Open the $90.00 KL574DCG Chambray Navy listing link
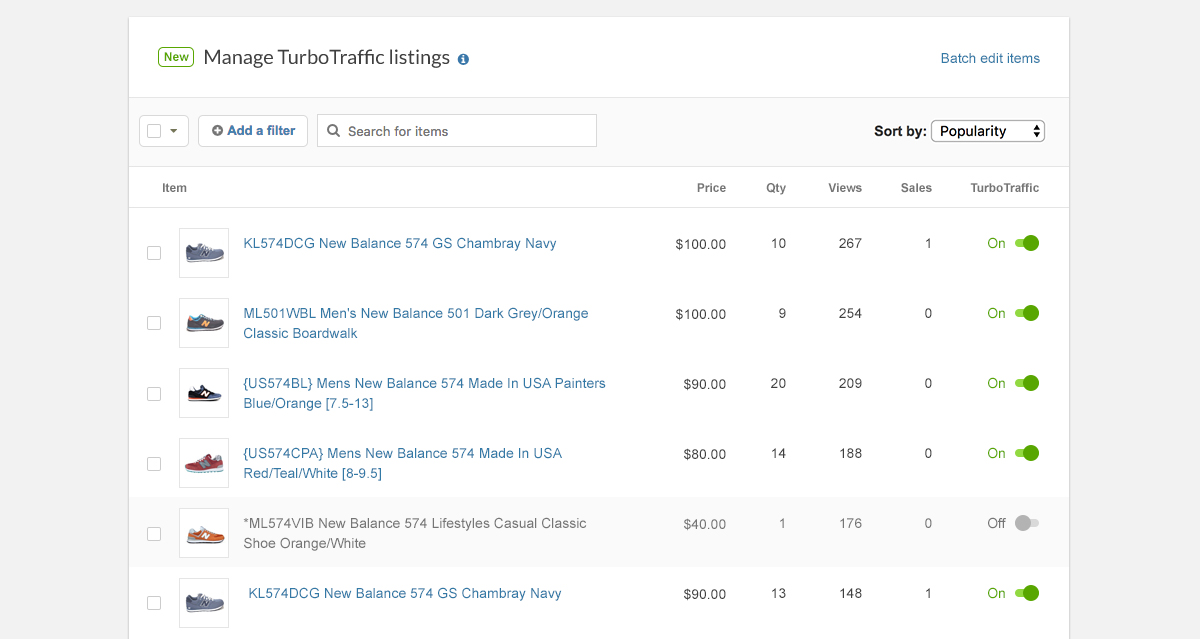This screenshot has width=1200, height=639. pyautogui.click(x=405, y=593)
